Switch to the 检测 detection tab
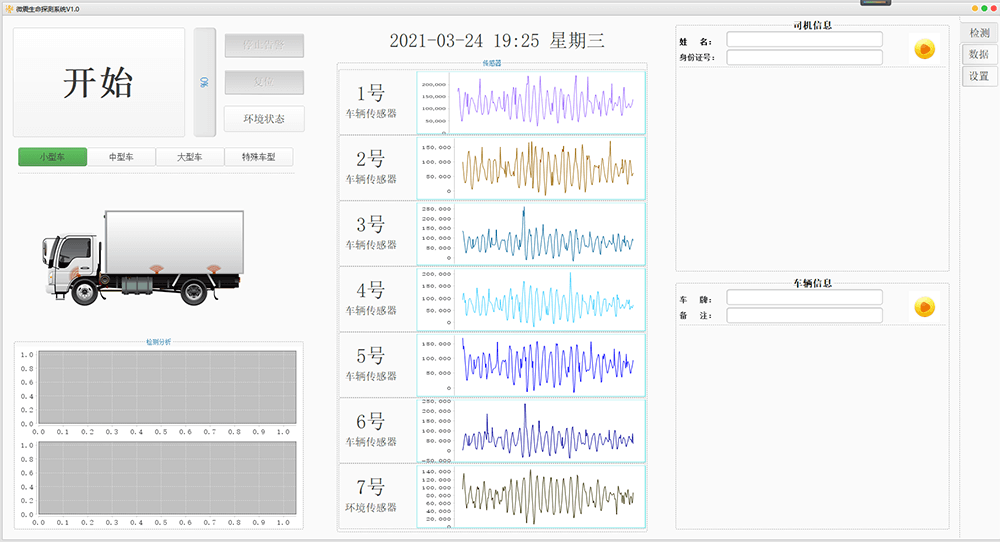 [x=980, y=33]
